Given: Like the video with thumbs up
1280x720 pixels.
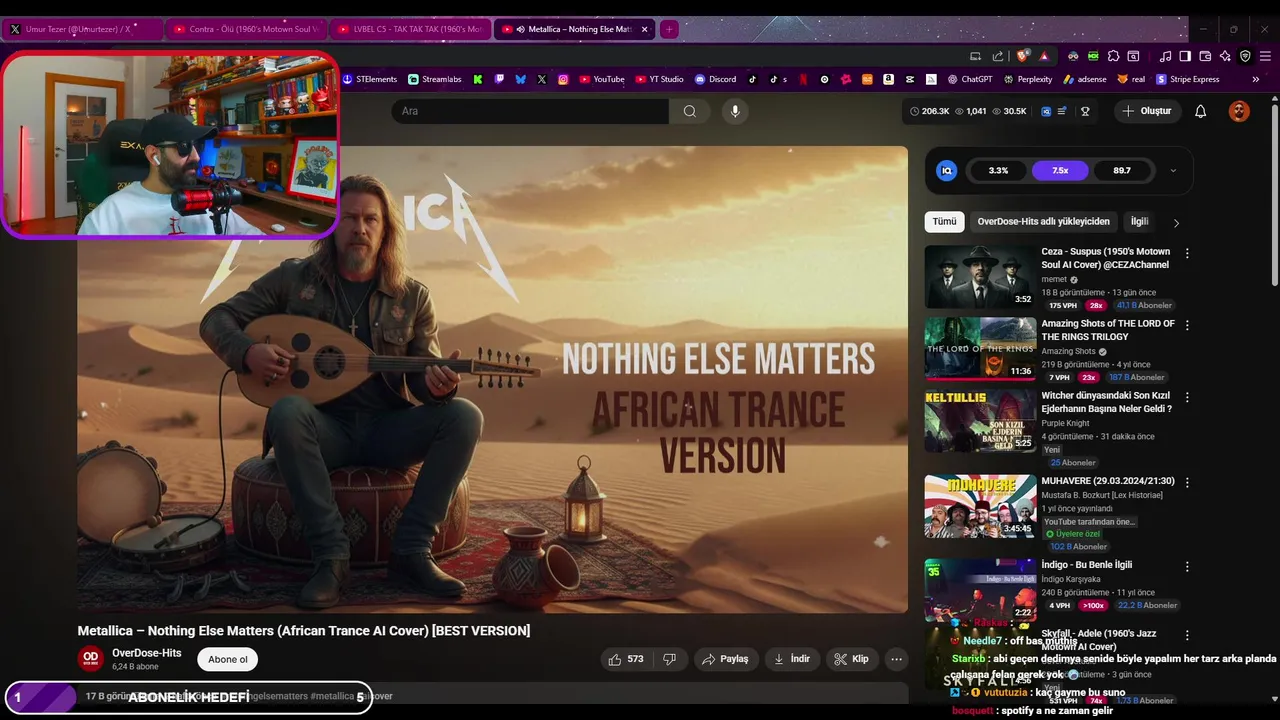Looking at the screenshot, I should click(626, 659).
